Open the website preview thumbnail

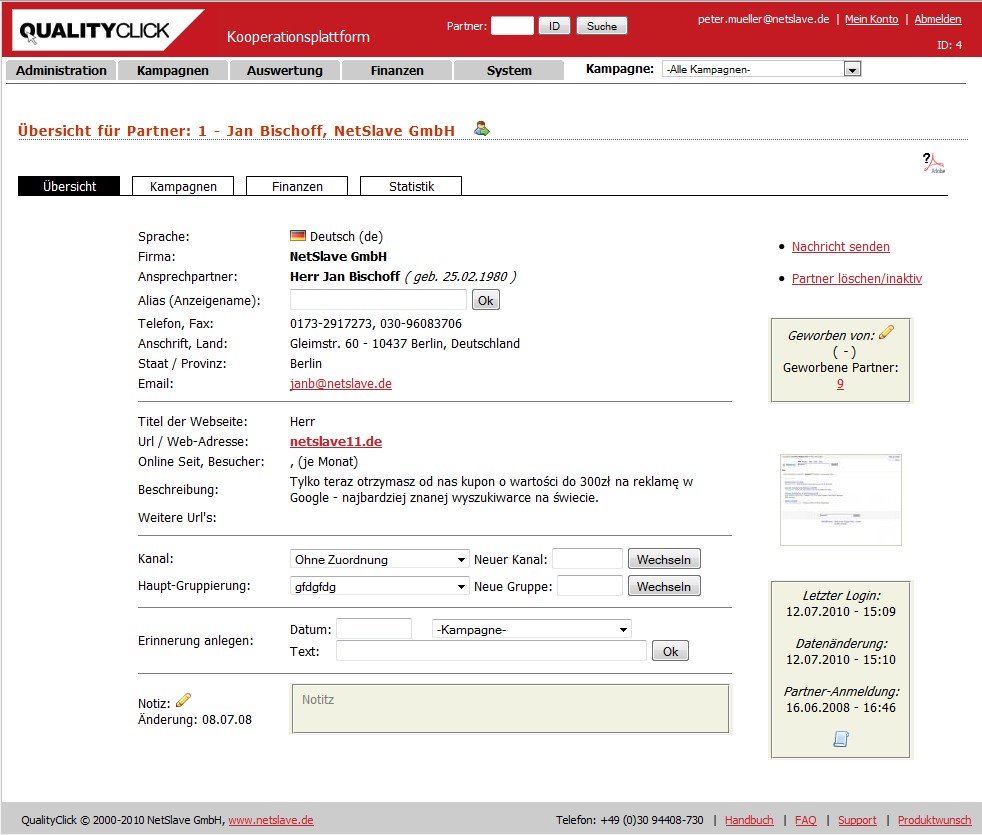point(840,500)
